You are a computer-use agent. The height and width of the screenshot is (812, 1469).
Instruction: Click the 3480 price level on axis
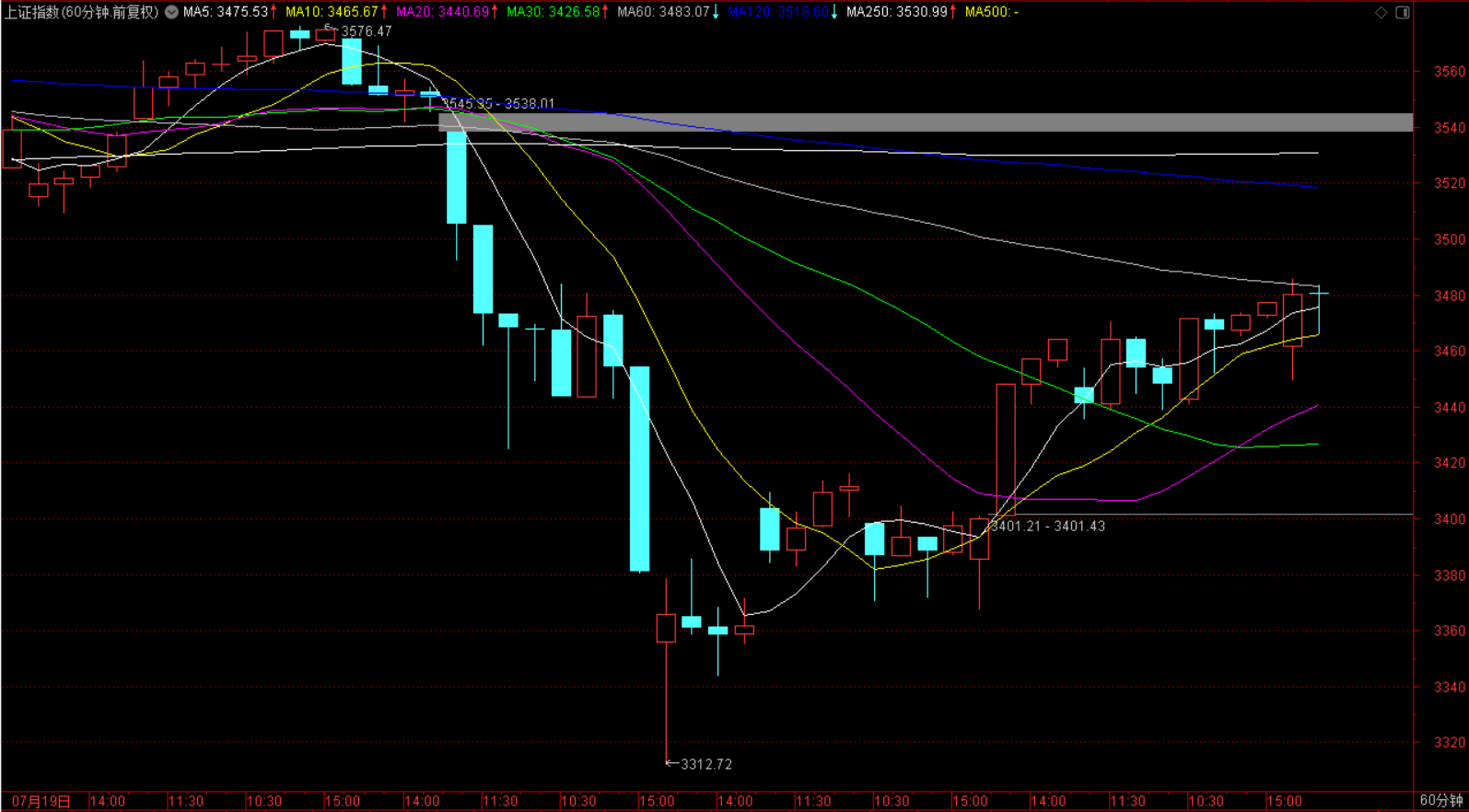point(1449,296)
